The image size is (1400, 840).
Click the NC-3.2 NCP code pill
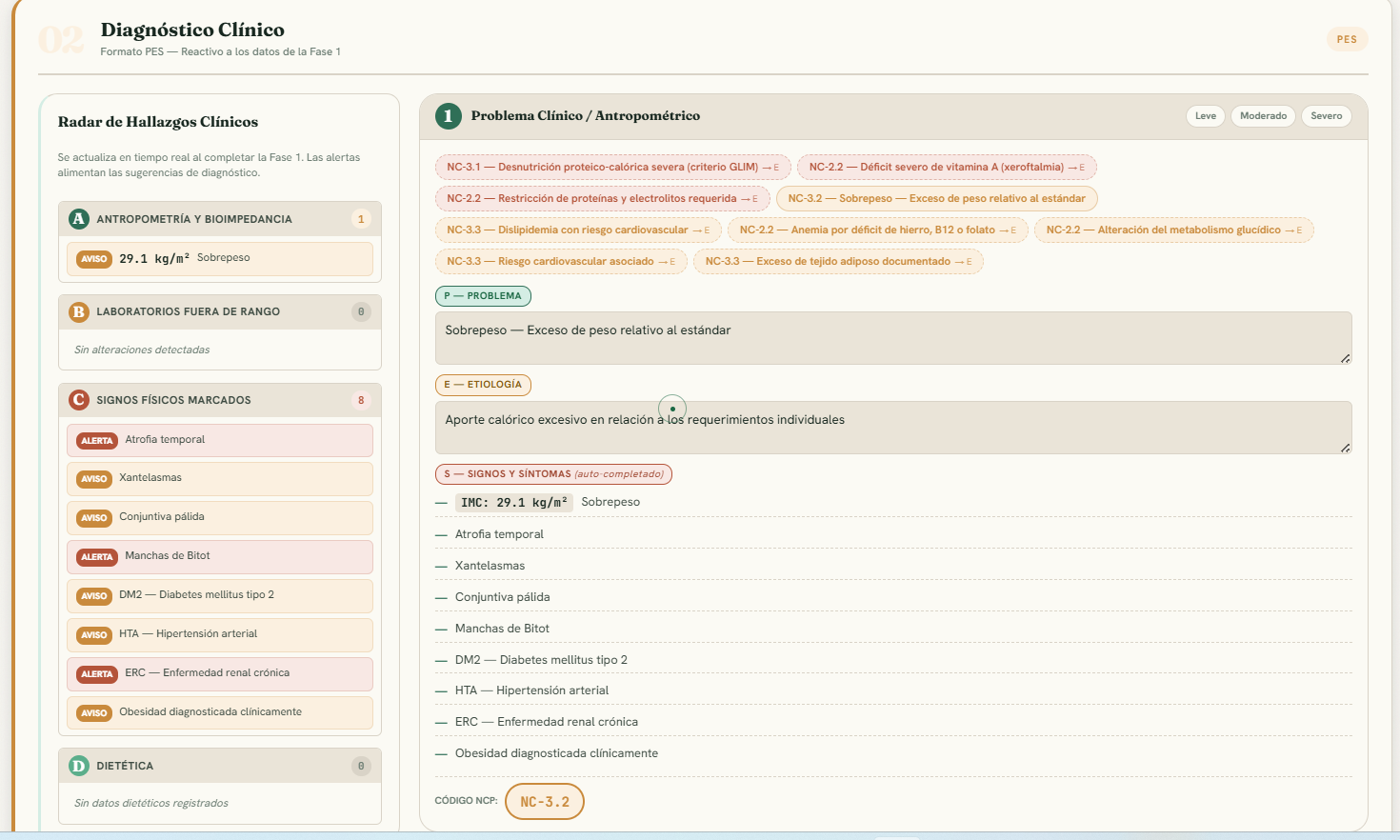point(545,802)
